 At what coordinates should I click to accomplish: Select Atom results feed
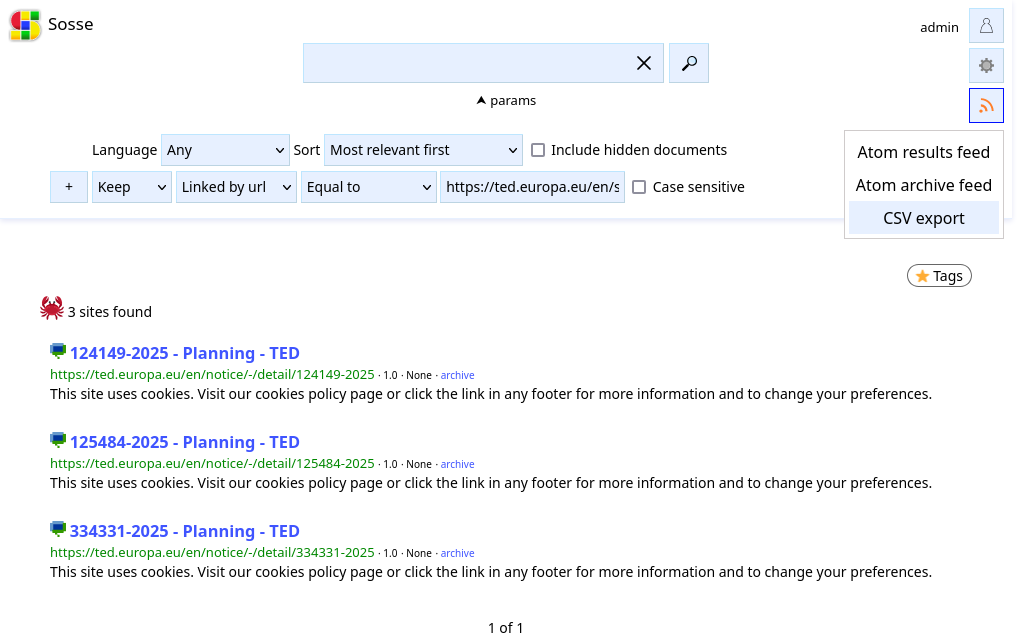[x=923, y=152]
